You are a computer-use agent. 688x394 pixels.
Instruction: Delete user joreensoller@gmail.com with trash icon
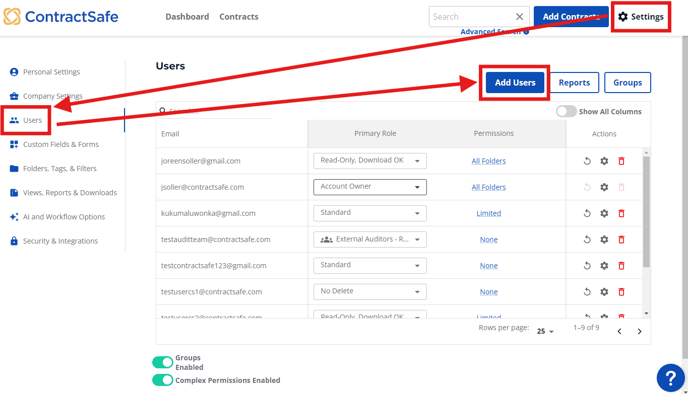coord(621,161)
